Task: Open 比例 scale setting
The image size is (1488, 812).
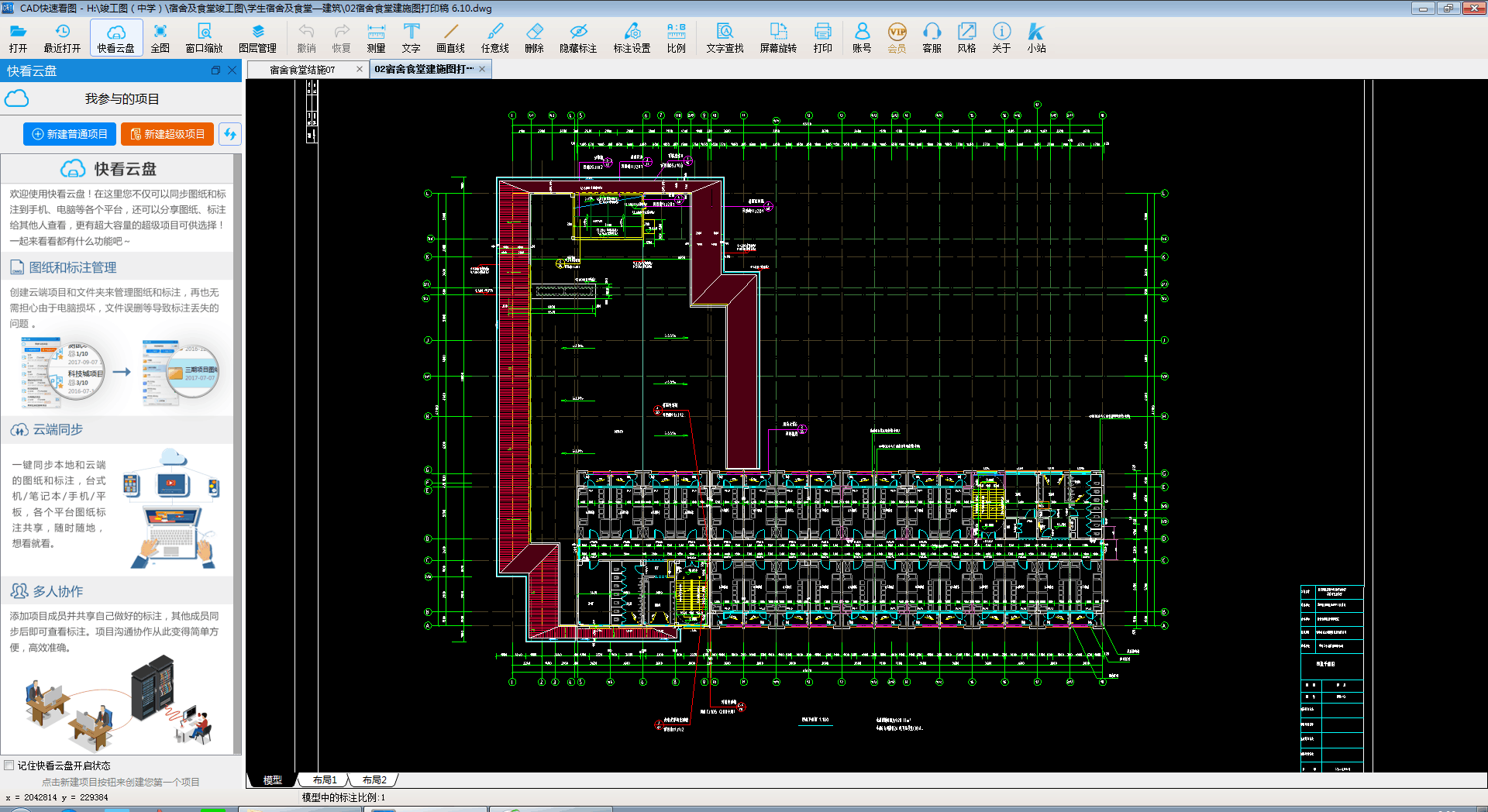Action: (x=677, y=38)
